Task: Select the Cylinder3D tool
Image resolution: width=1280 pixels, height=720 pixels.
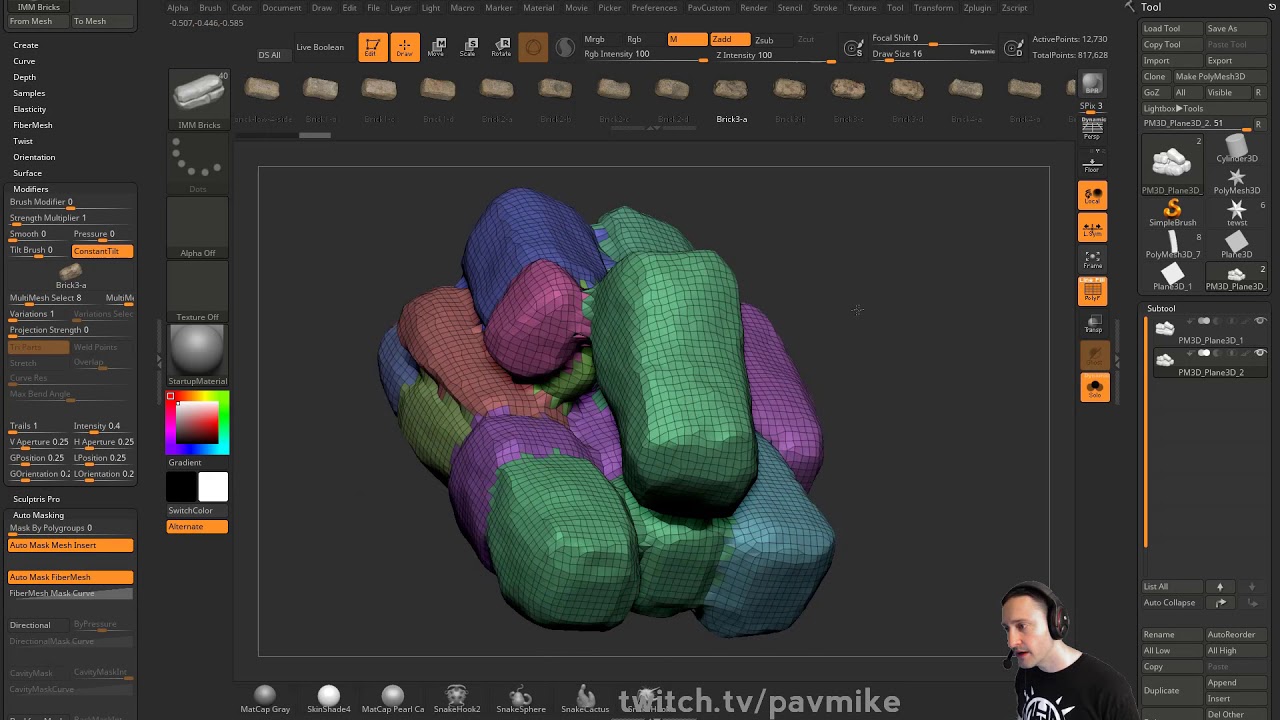Action: point(1237,150)
